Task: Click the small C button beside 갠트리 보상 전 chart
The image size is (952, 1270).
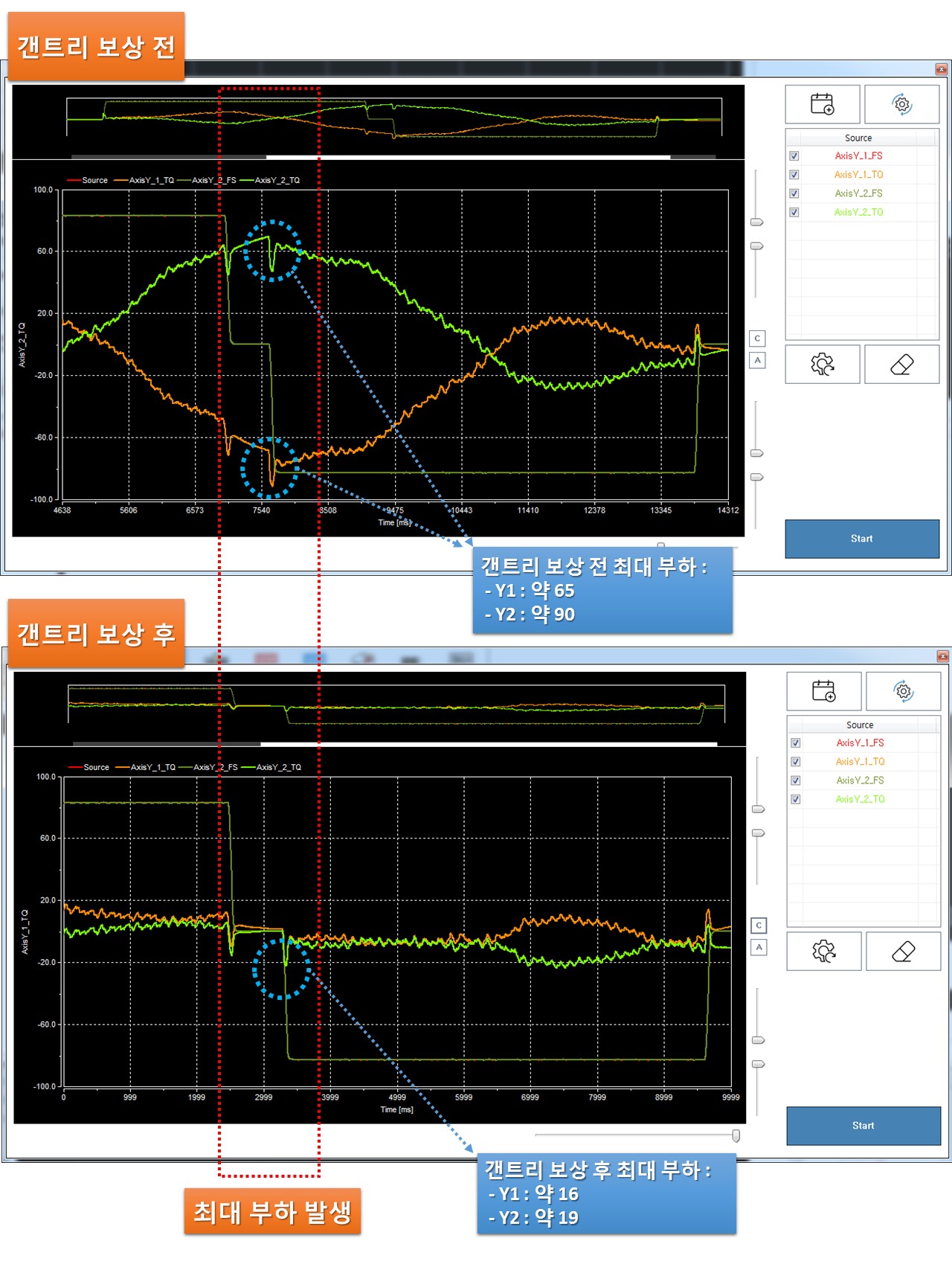Action: 757,339
